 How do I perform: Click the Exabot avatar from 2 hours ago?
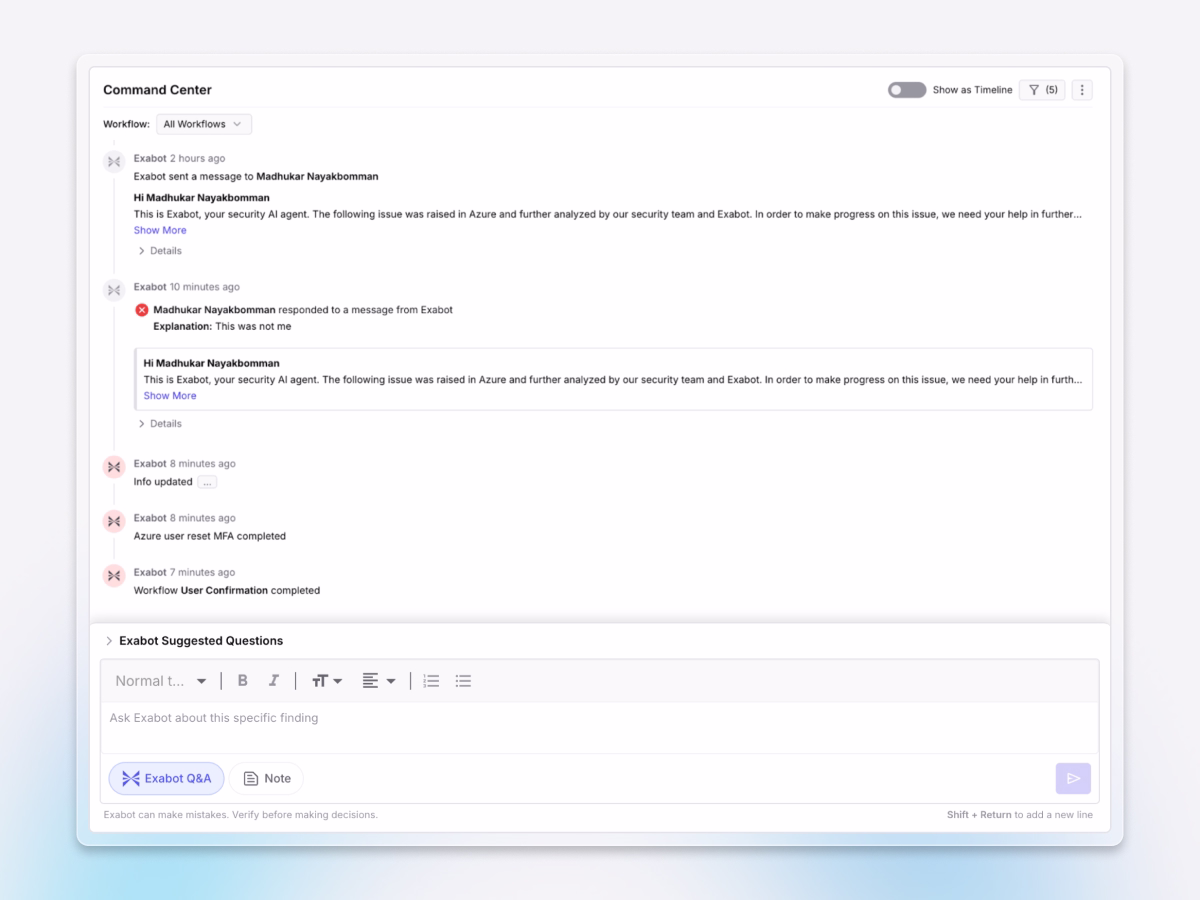[x=114, y=161]
